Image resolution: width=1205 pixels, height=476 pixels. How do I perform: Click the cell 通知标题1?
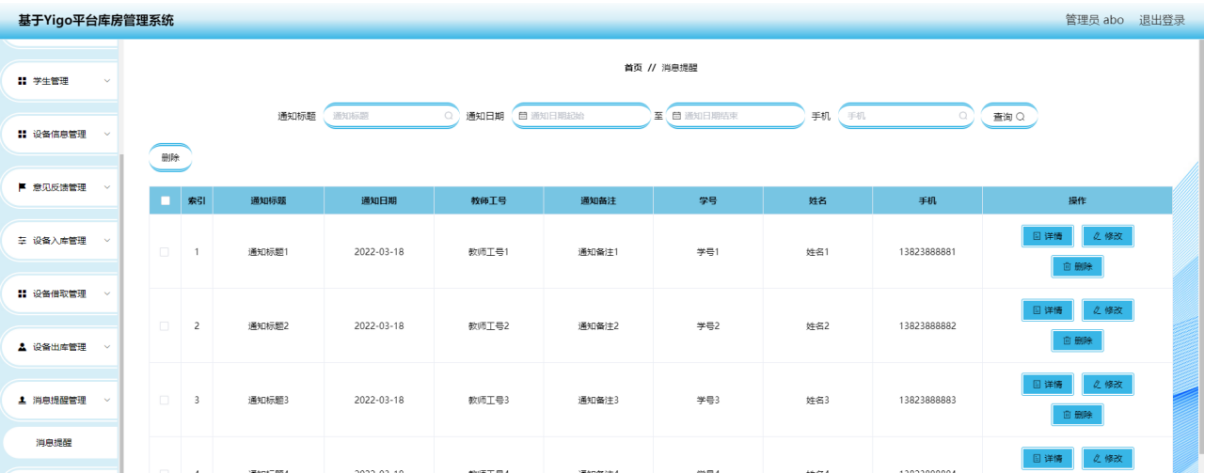268,252
